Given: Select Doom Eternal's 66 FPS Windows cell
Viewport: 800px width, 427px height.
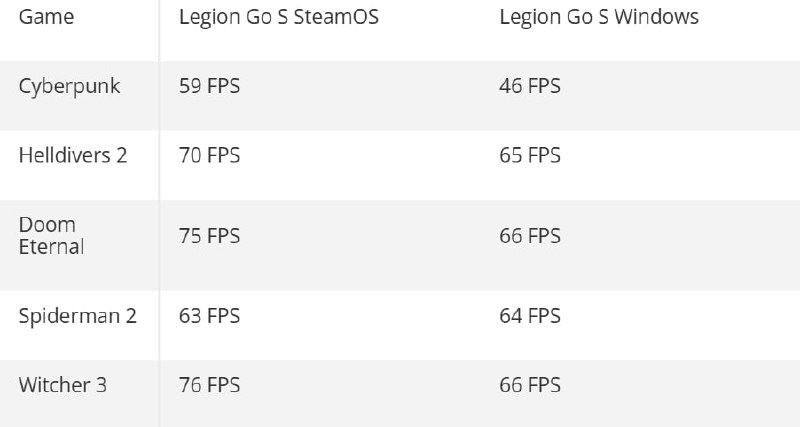Looking at the screenshot, I should pos(530,236).
